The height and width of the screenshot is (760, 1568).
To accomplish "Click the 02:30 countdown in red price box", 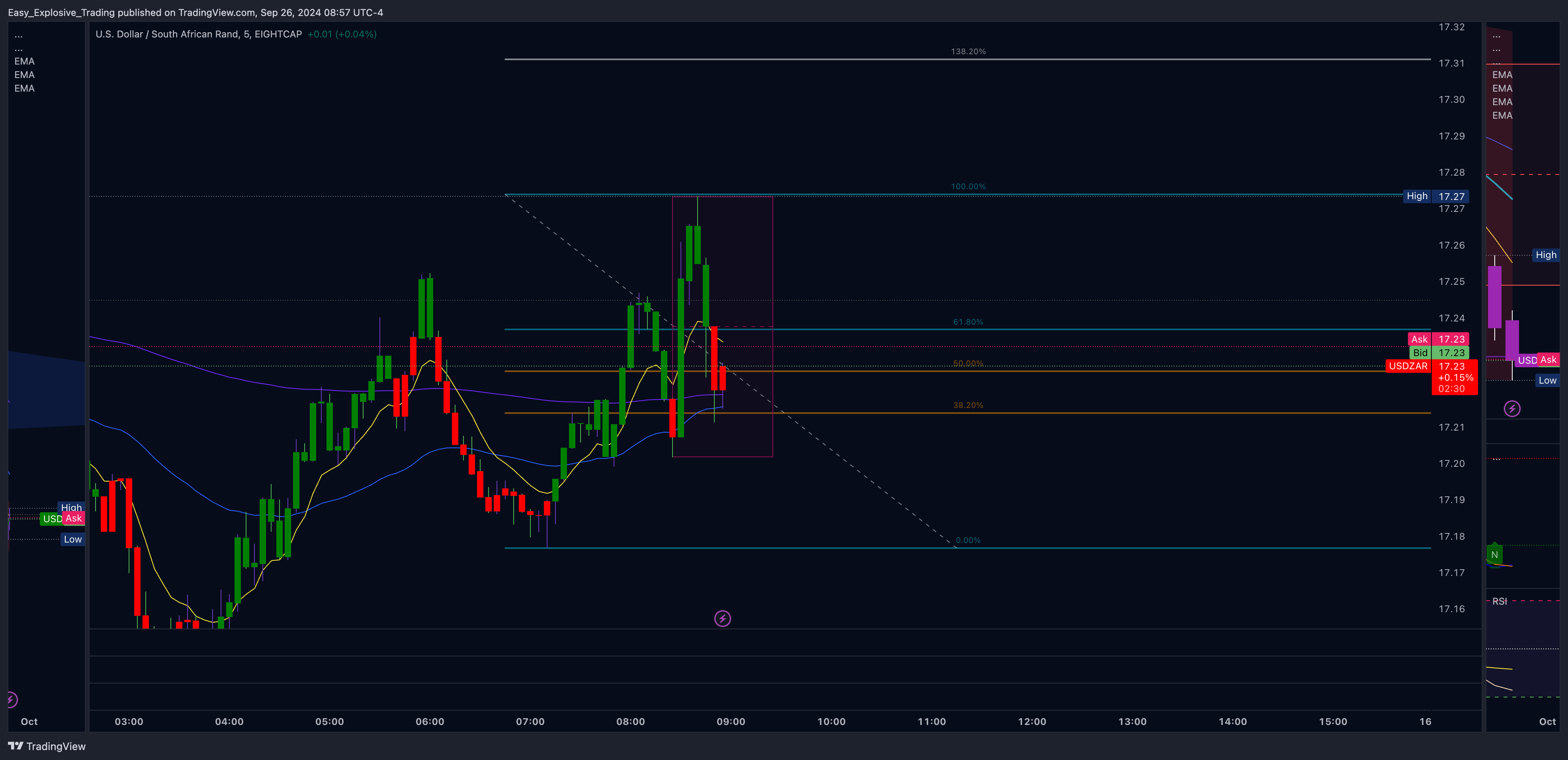I will 1451,388.
